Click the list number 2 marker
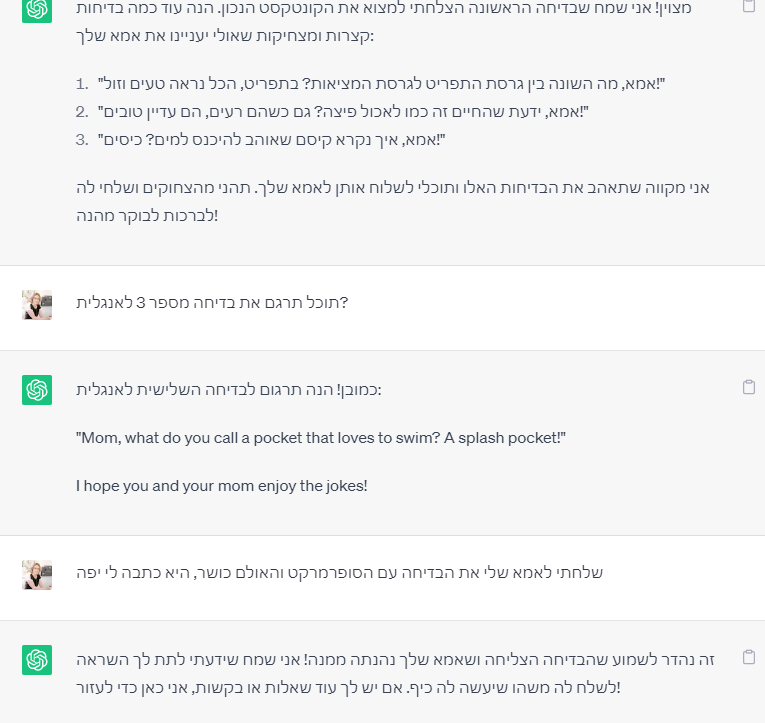This screenshot has width=765, height=723. 82,112
